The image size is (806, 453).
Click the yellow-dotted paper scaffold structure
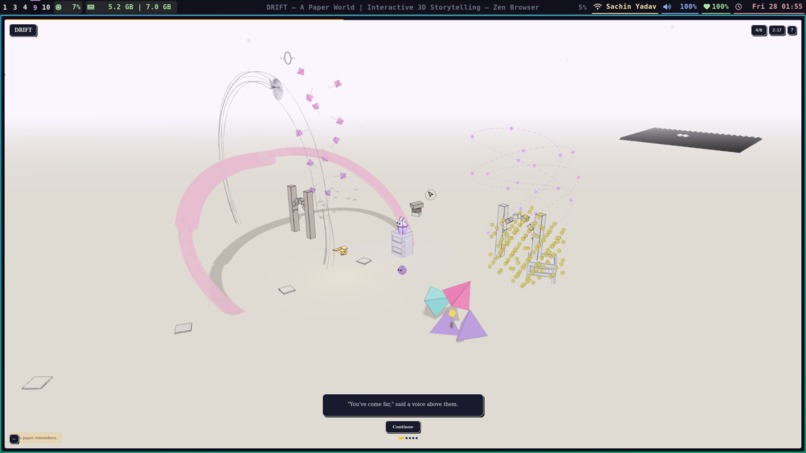[527, 245]
